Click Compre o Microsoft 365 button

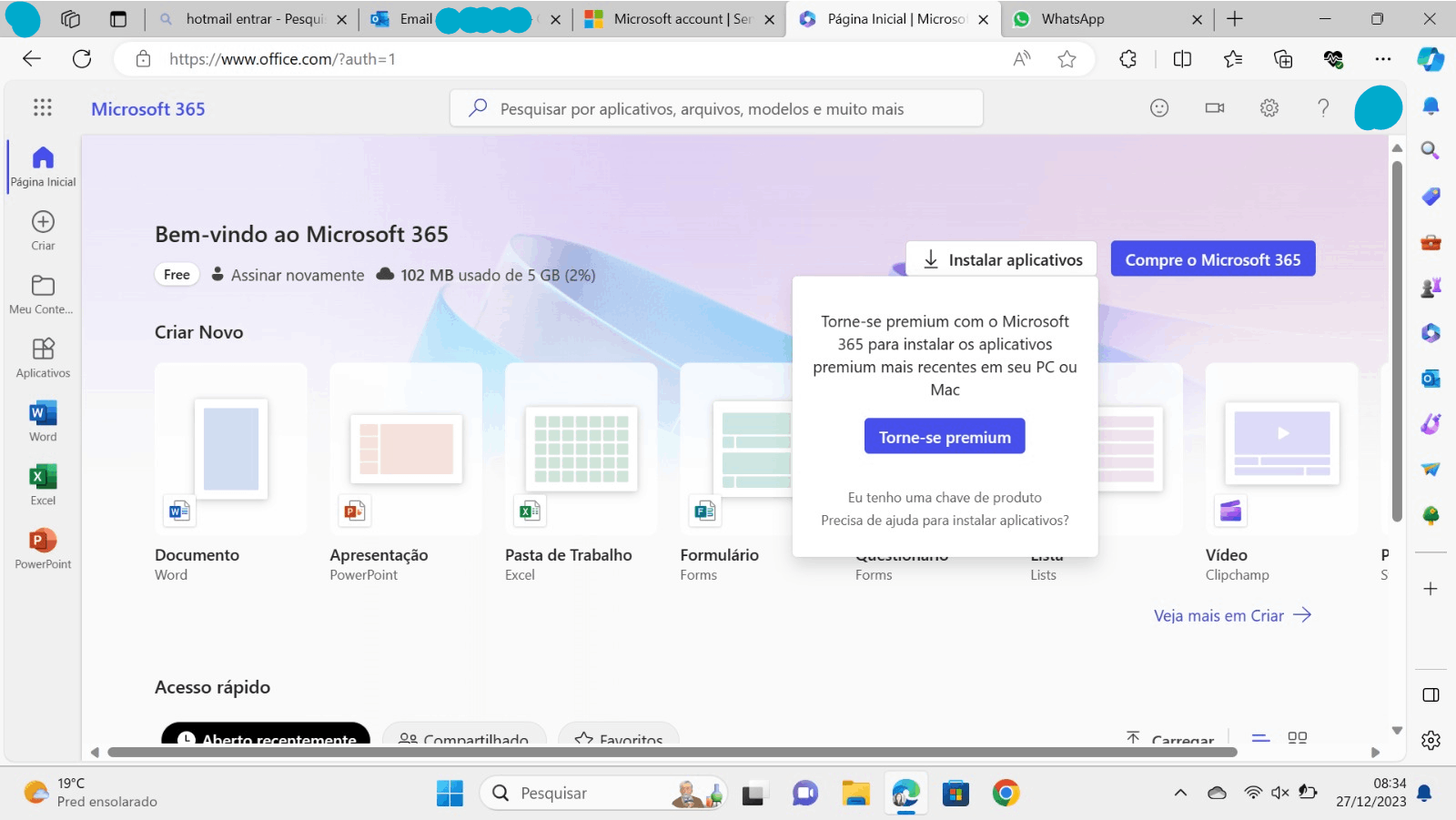(1213, 259)
